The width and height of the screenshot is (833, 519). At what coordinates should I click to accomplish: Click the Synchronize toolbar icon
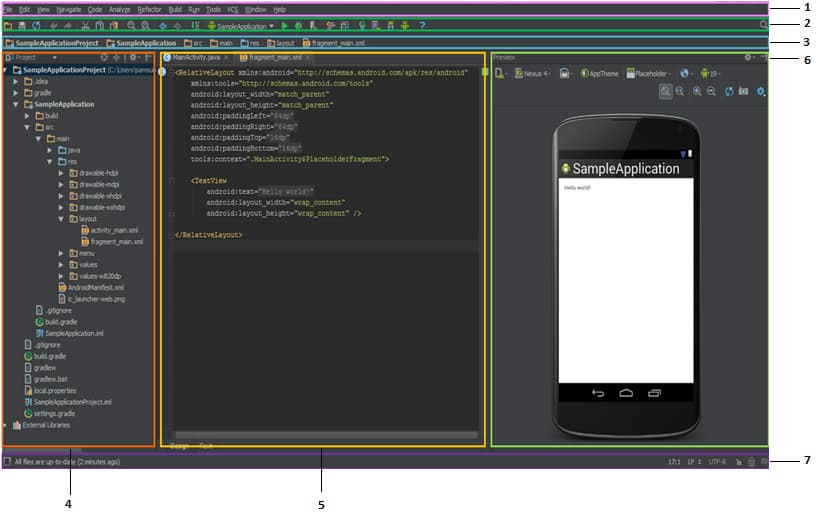(36, 25)
